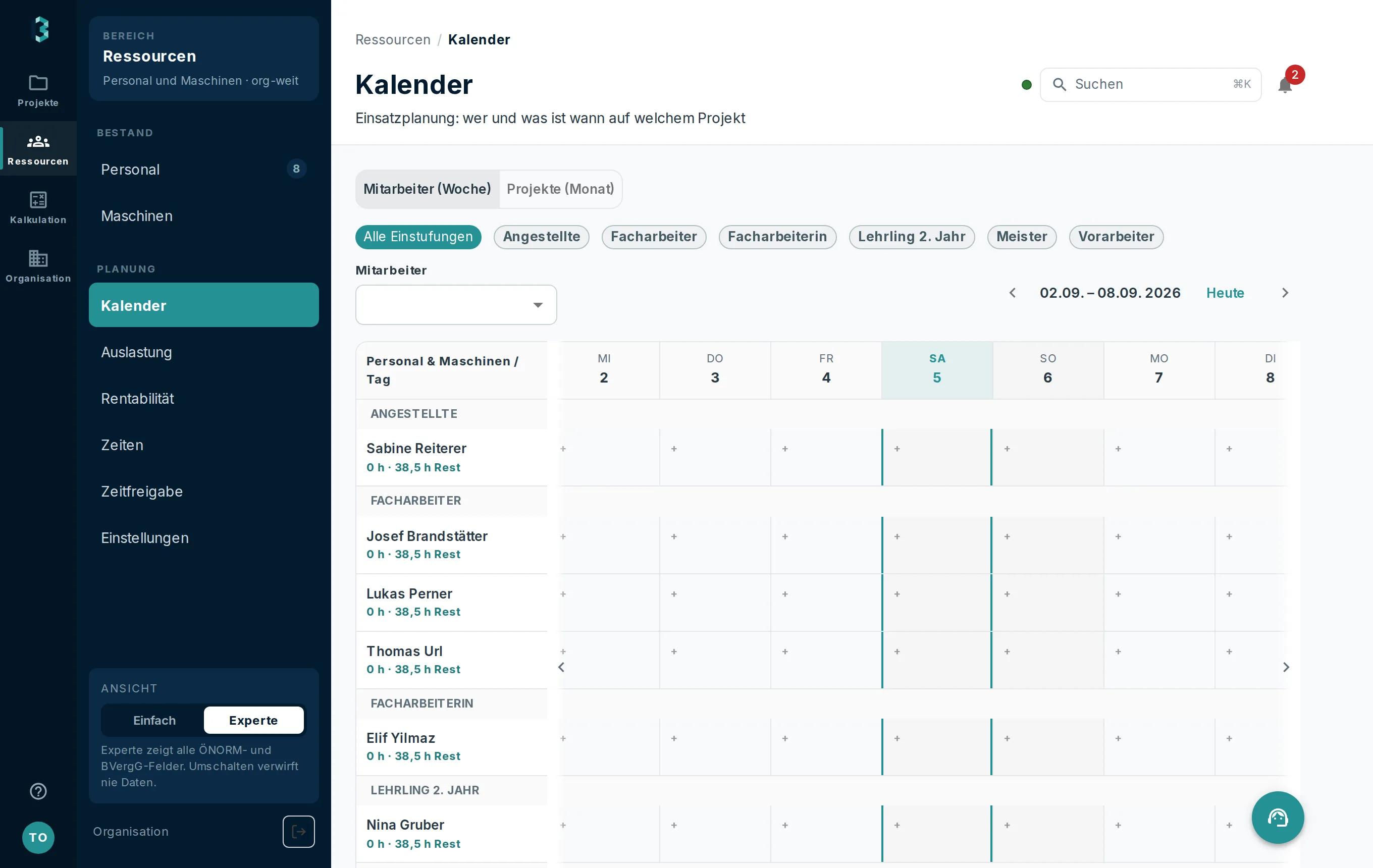Image resolution: width=1373 pixels, height=868 pixels.
Task: Open Maschinen in the sidebar
Action: [203, 216]
